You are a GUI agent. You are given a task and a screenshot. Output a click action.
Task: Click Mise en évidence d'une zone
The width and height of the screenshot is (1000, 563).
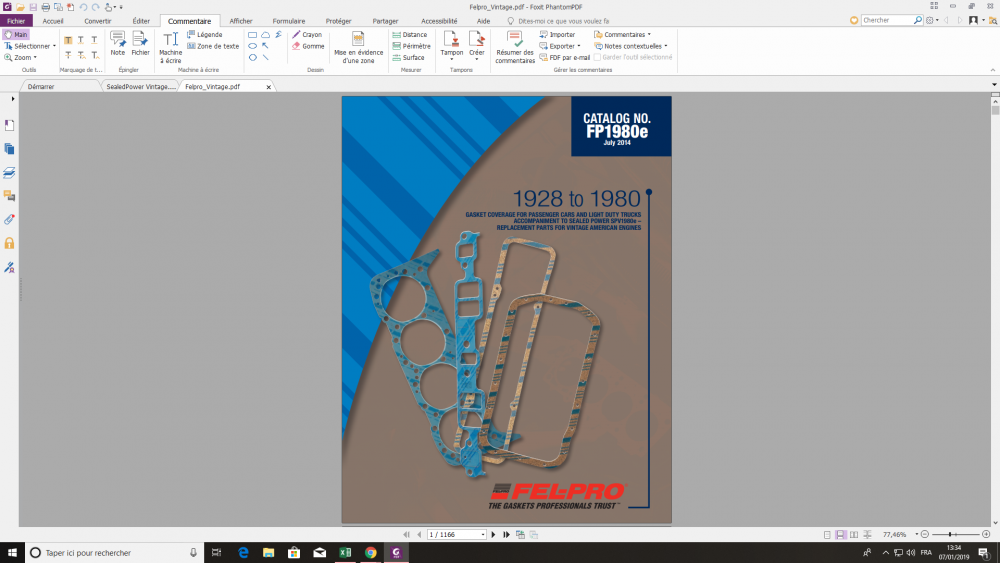pos(358,47)
